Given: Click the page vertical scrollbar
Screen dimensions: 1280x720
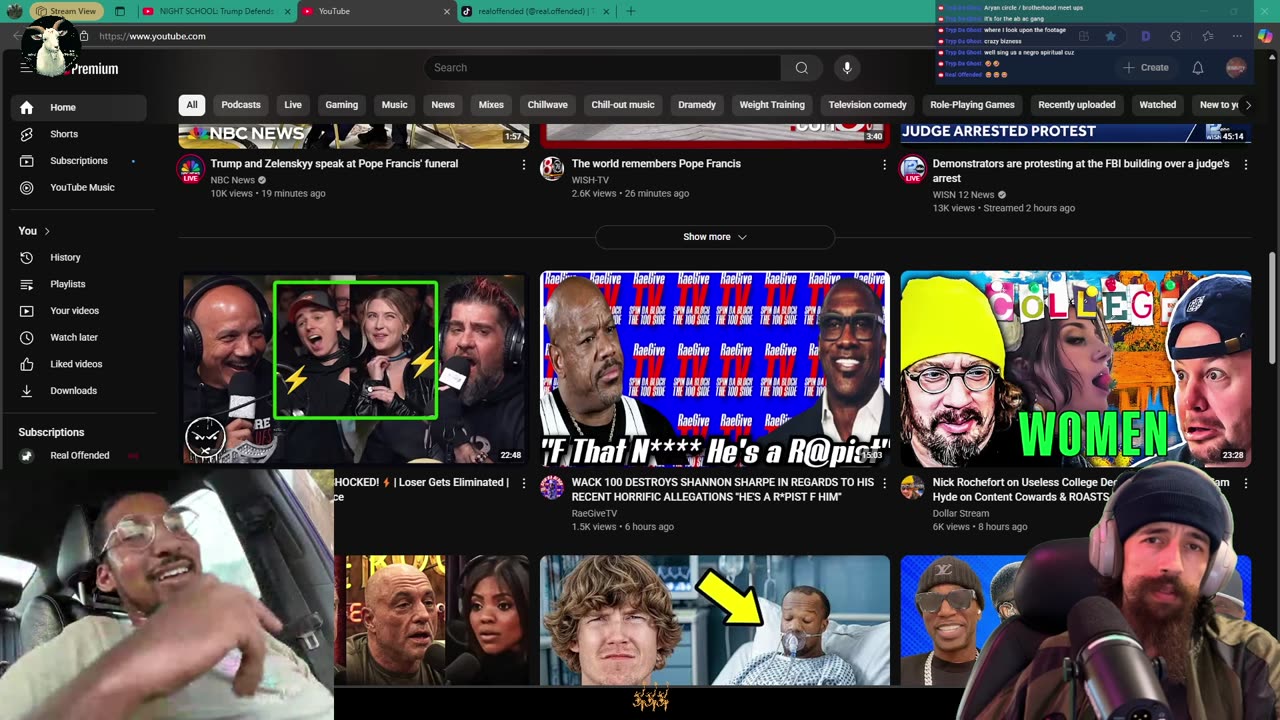Looking at the screenshot, I should (1272, 310).
